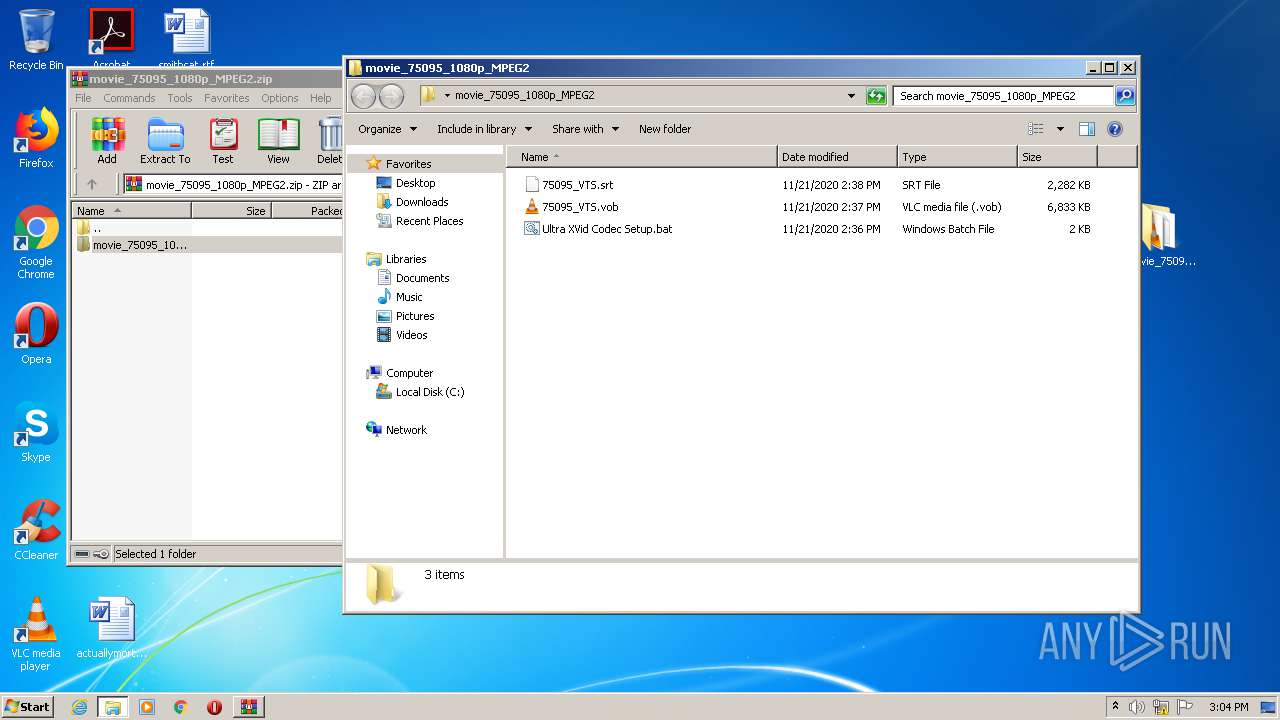Click the WinRAR Extract To icon

(x=165, y=141)
